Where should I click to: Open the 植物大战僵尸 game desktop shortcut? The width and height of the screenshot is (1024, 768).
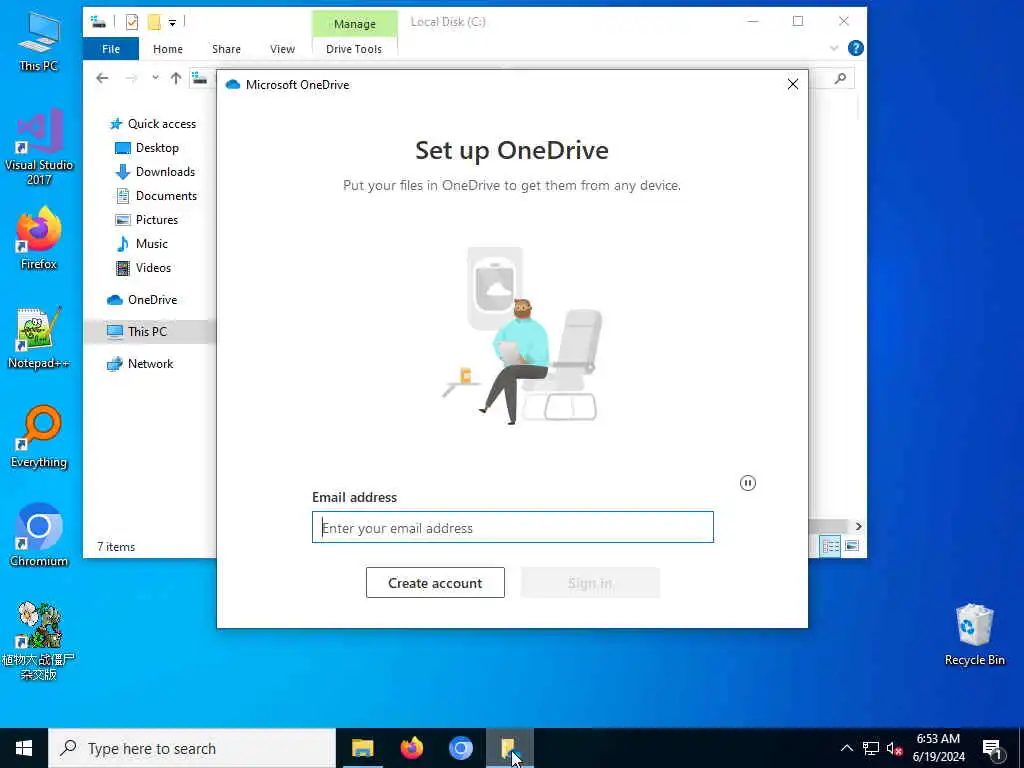pyautogui.click(x=39, y=641)
